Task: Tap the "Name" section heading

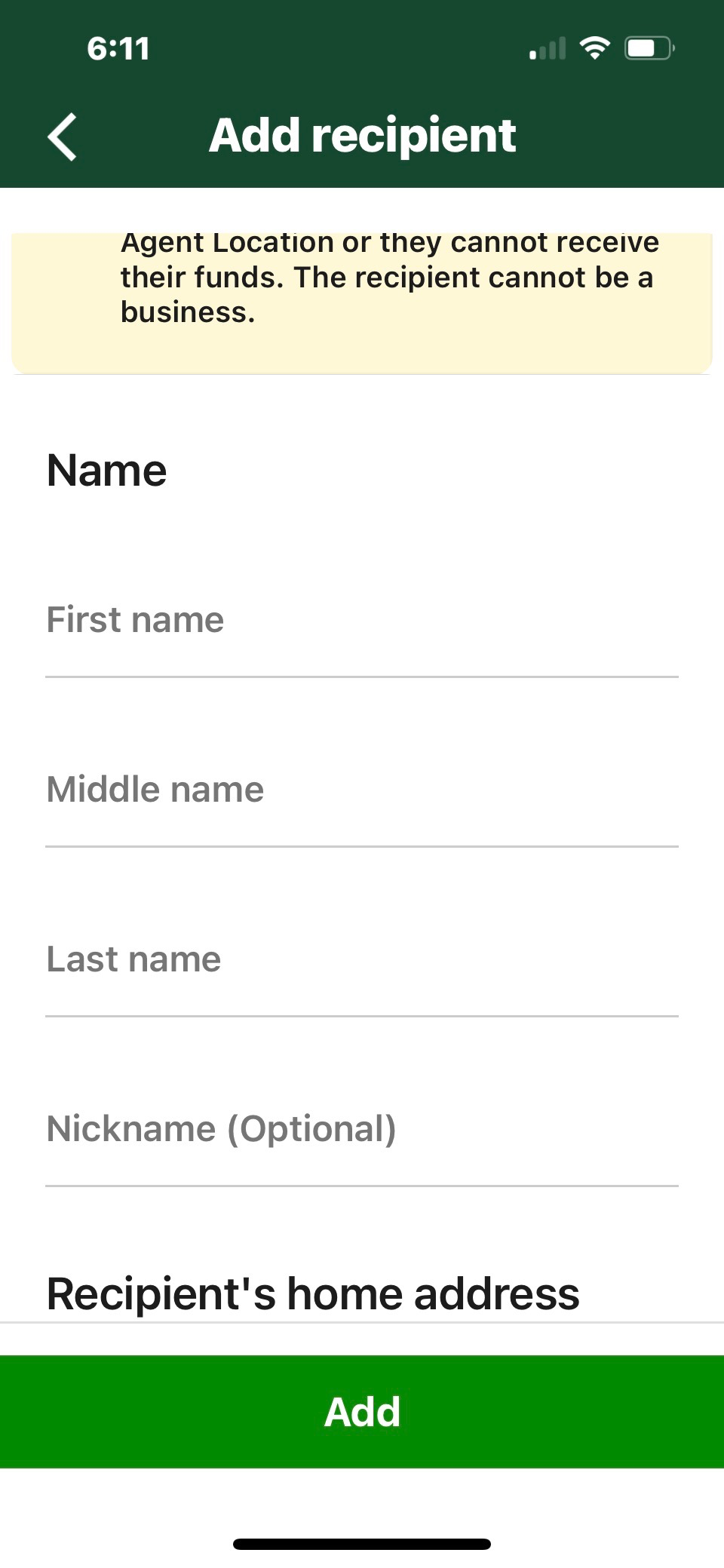Action: point(106,471)
